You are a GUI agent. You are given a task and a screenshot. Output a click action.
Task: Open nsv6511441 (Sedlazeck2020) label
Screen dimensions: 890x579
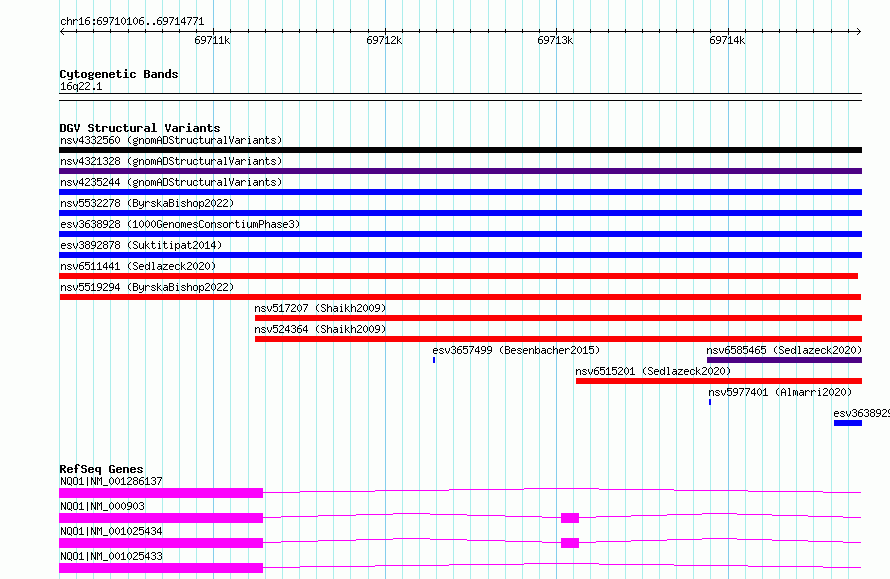point(138,266)
